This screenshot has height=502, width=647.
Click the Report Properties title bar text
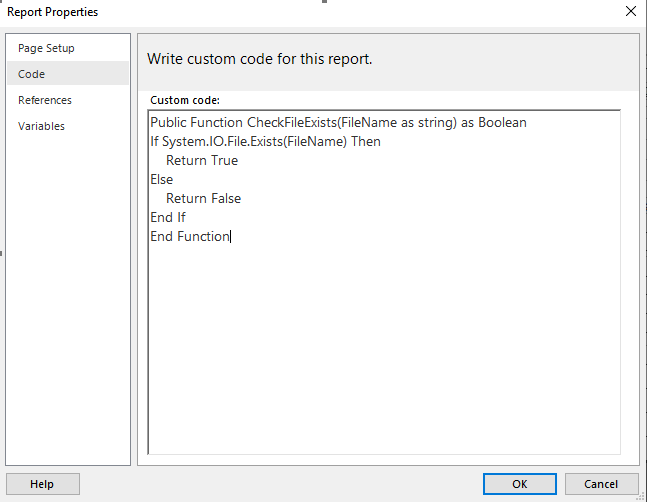click(52, 12)
